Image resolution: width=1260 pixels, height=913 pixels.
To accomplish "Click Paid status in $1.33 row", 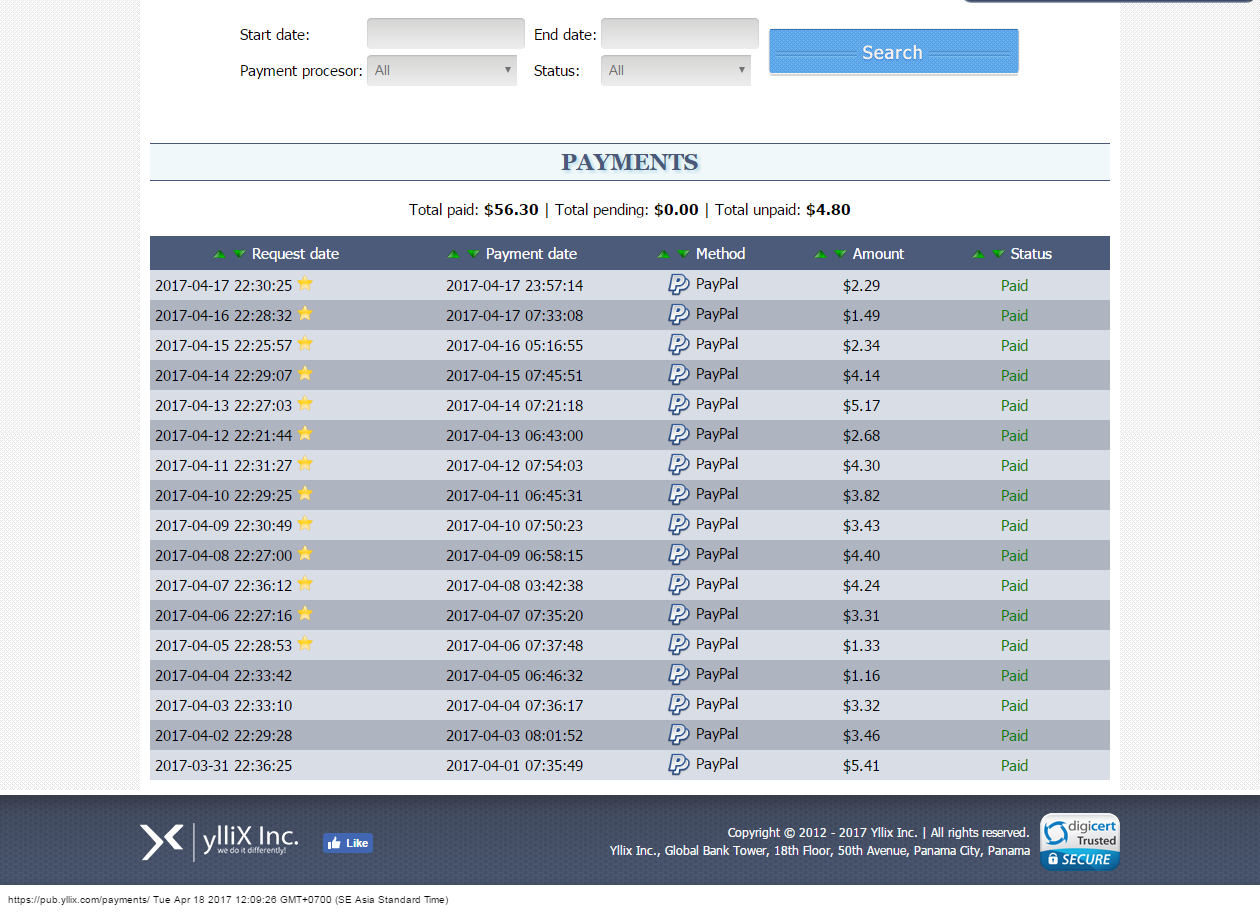I will click(x=1014, y=646).
